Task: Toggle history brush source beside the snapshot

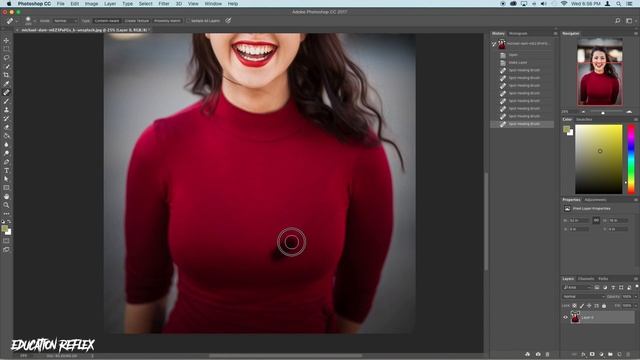Action: click(494, 44)
